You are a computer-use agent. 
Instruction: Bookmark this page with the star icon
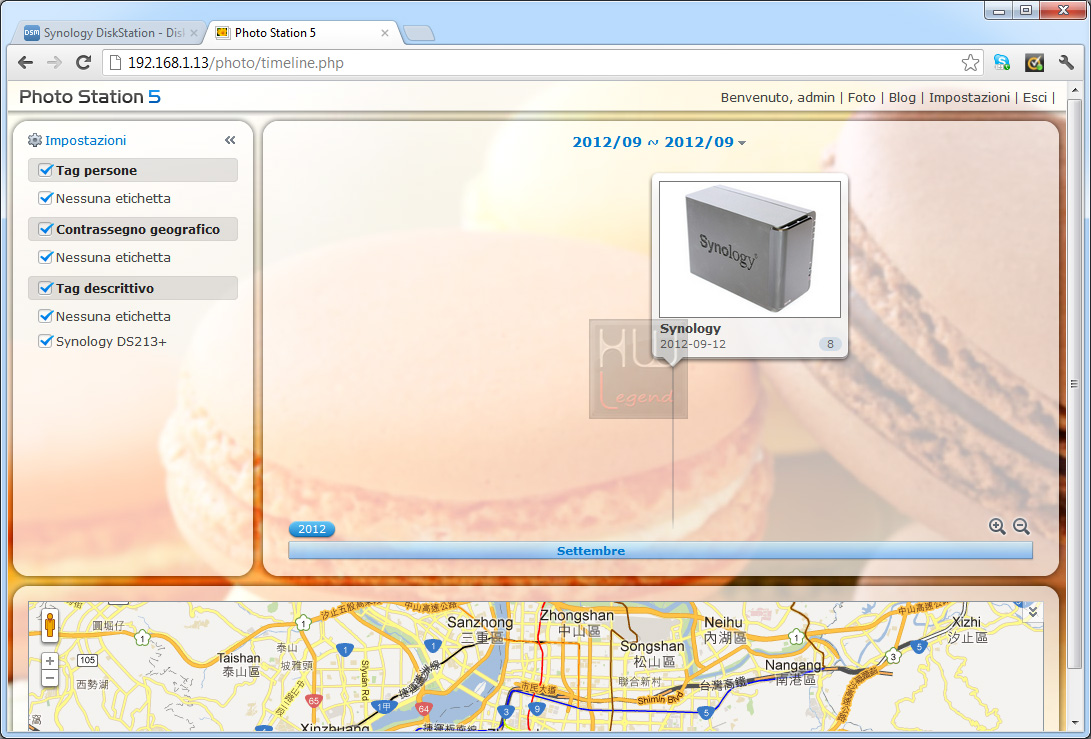(970, 63)
